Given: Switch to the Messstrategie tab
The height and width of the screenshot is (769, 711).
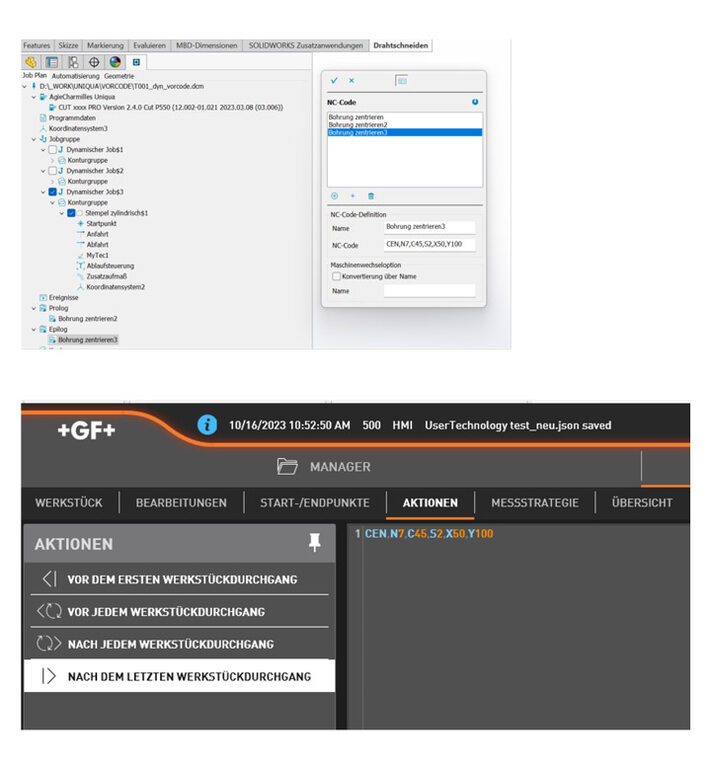Looking at the screenshot, I should pyautogui.click(x=534, y=503).
